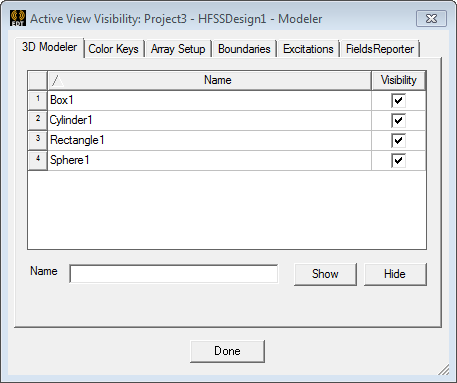This screenshot has height=383, width=457.
Task: Select row header number 2
Action: click(x=38, y=120)
